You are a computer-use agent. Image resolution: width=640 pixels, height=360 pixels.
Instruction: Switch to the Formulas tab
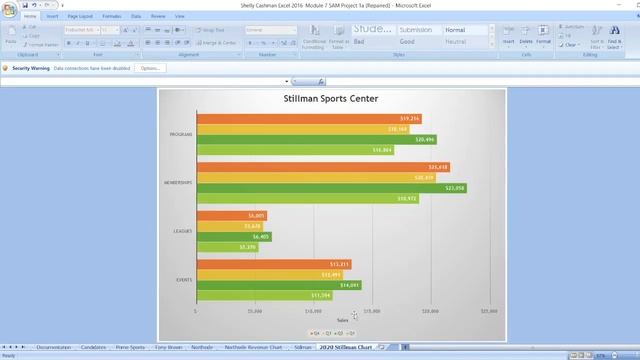pos(111,16)
